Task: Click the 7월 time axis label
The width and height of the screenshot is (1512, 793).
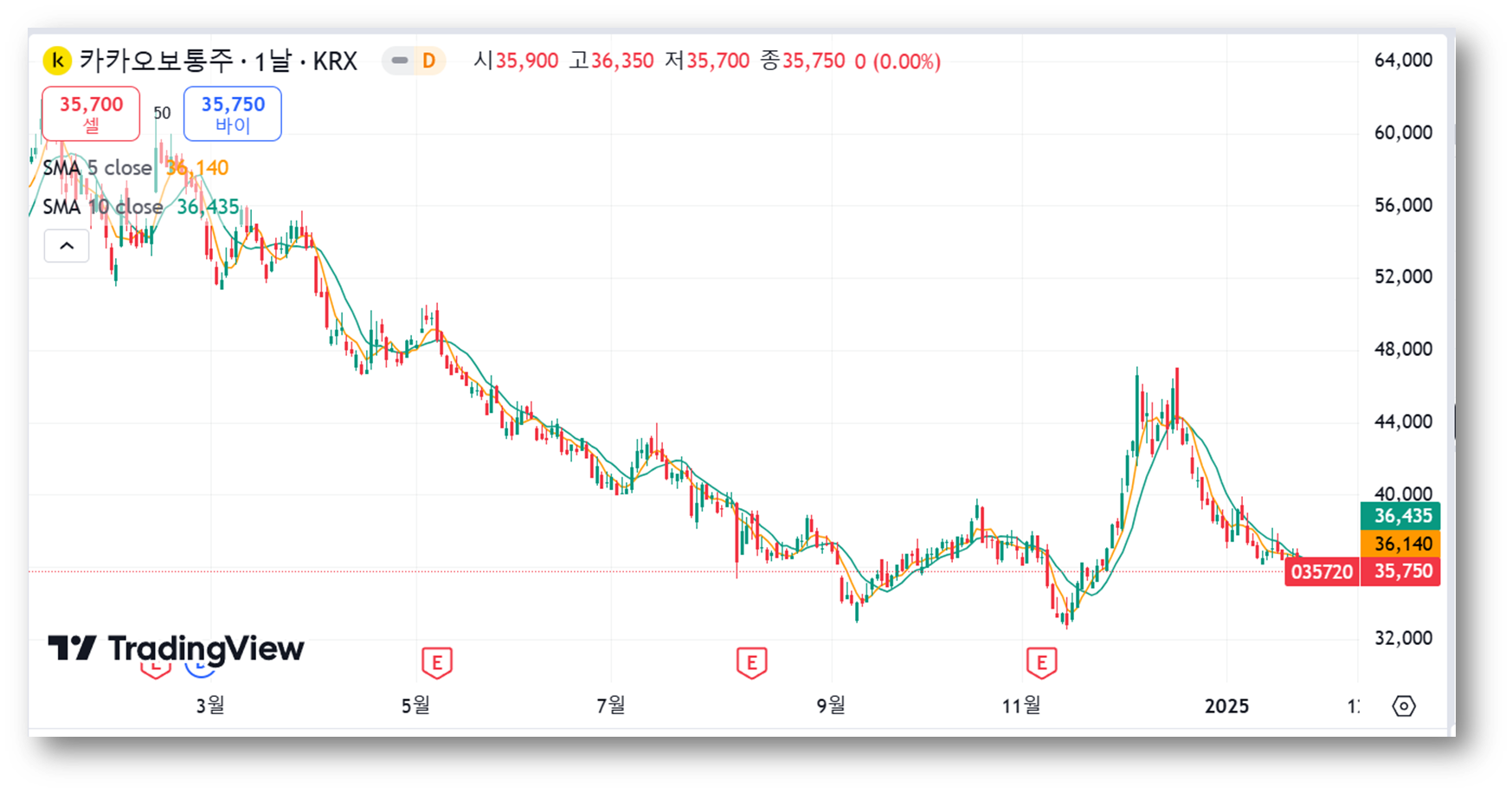Action: pos(611,706)
